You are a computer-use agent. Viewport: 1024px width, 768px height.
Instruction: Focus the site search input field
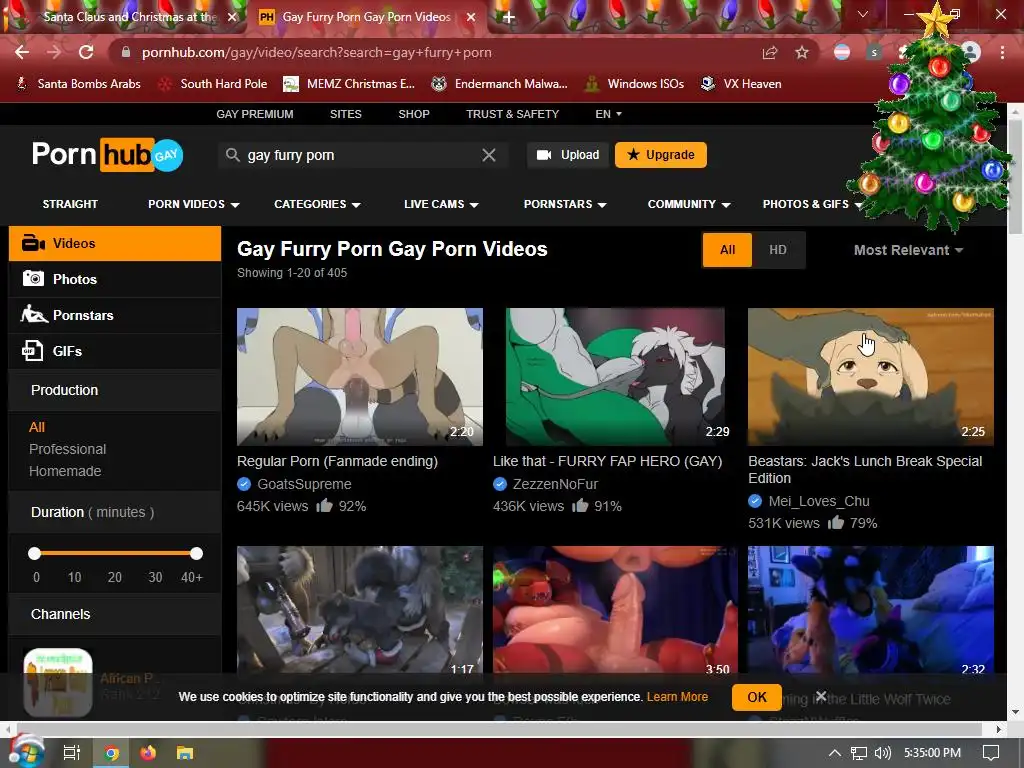pos(362,155)
